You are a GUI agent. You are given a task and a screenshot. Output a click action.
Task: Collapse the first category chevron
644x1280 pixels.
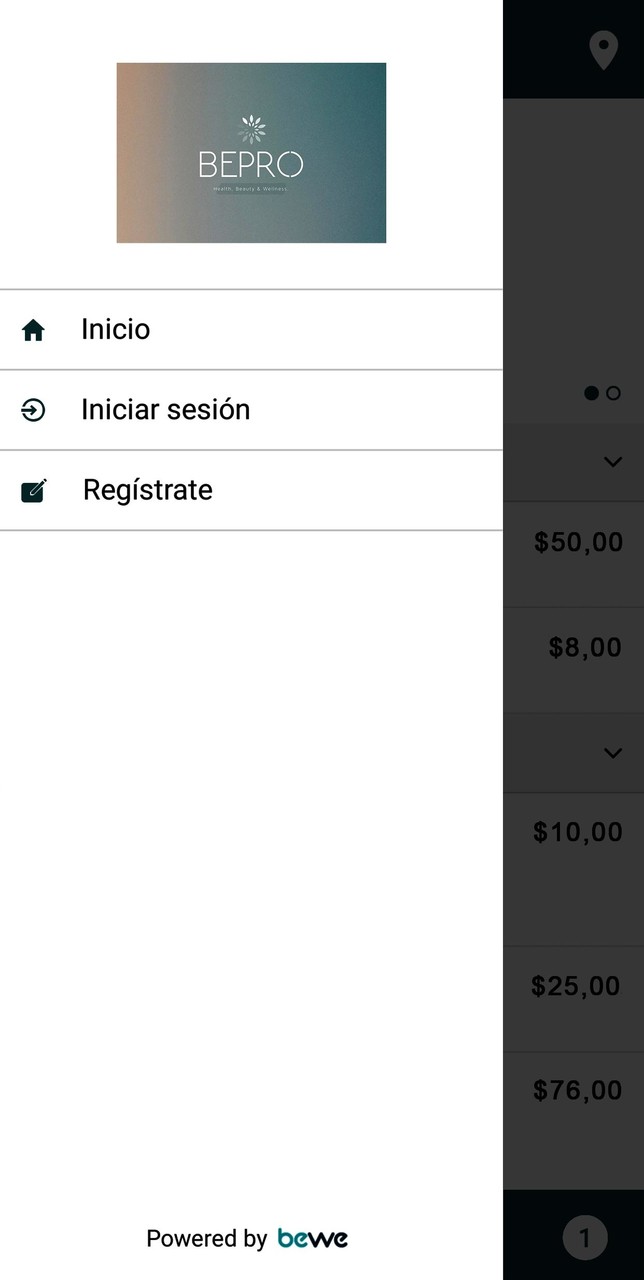[x=613, y=462]
